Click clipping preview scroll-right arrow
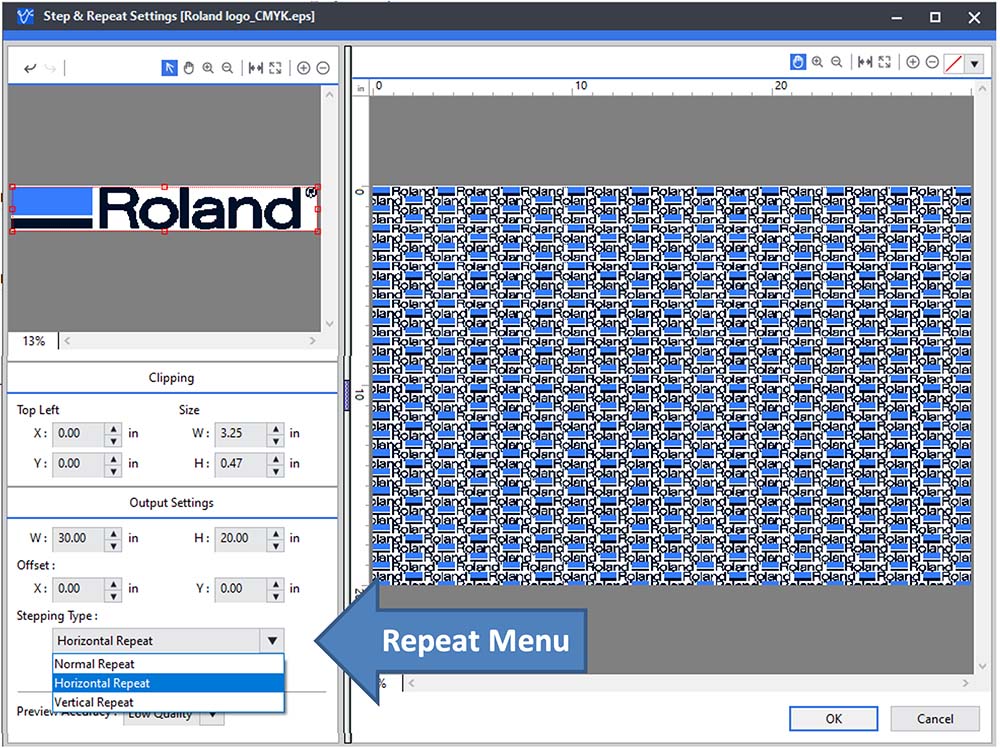 [x=312, y=341]
